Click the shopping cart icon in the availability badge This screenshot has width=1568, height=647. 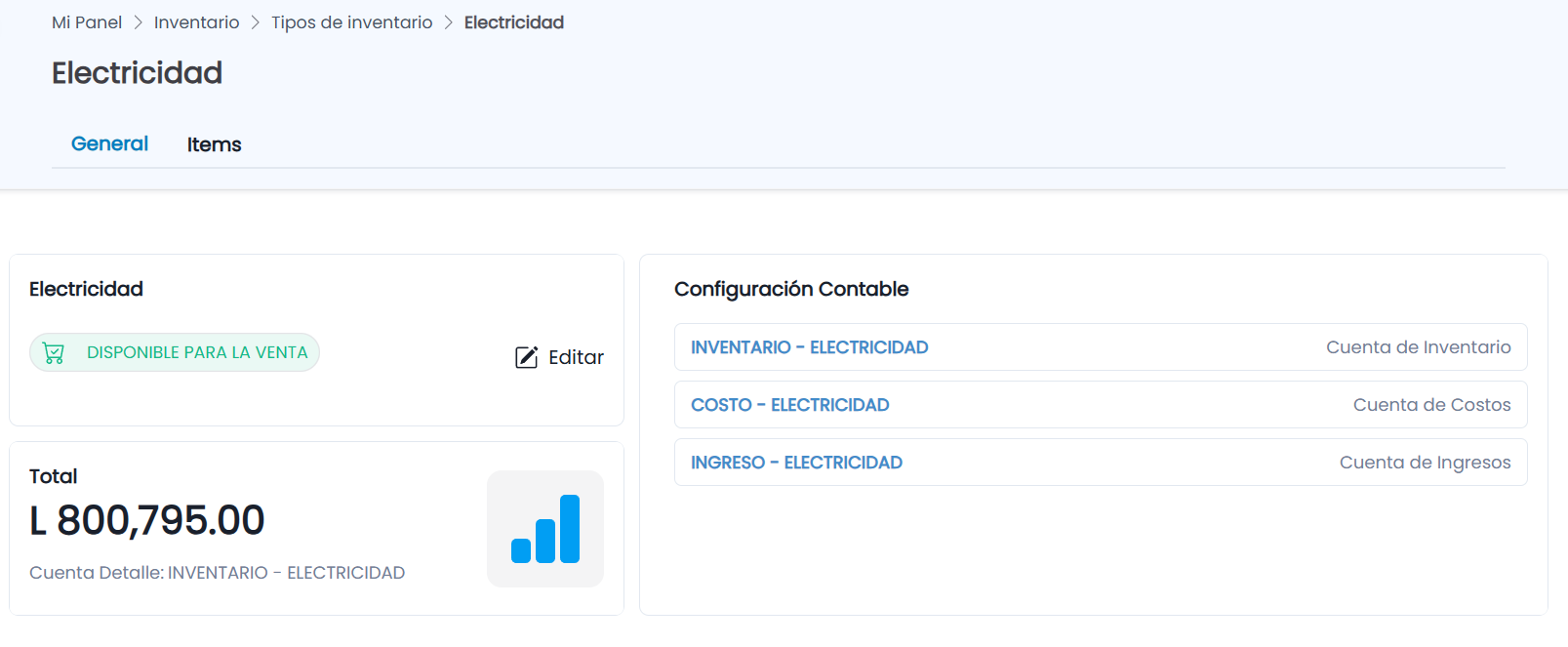point(54,352)
